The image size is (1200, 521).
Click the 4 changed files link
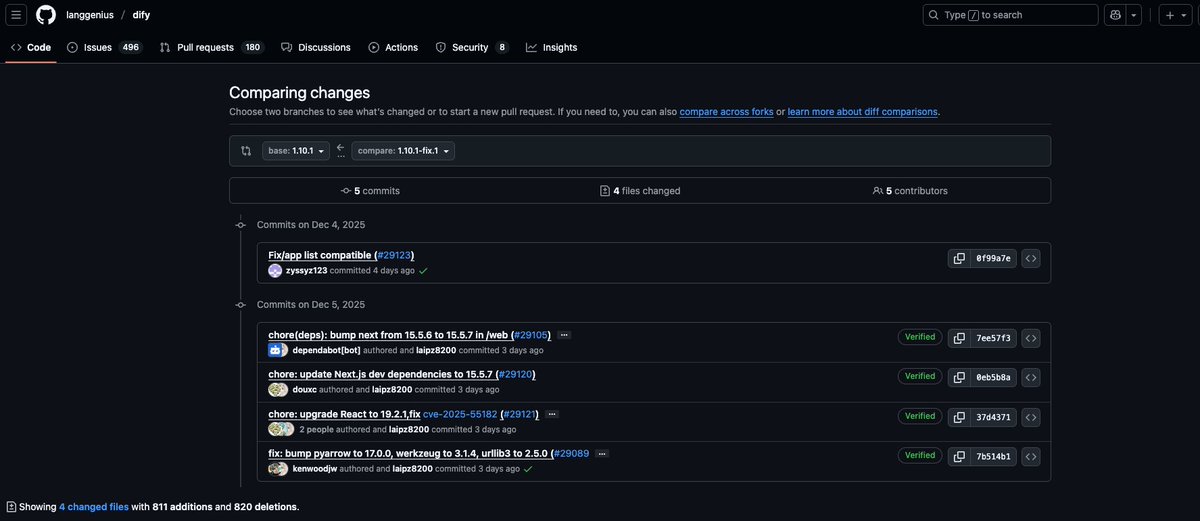[94, 507]
